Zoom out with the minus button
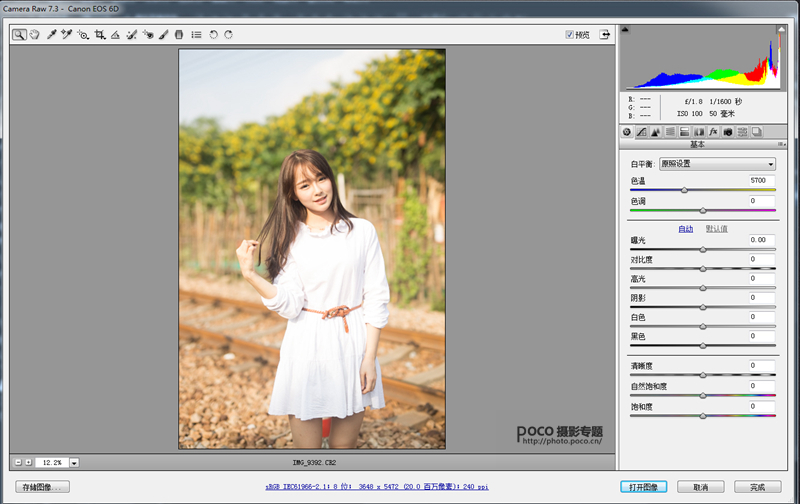Viewport: 800px width, 504px height. pos(18,462)
